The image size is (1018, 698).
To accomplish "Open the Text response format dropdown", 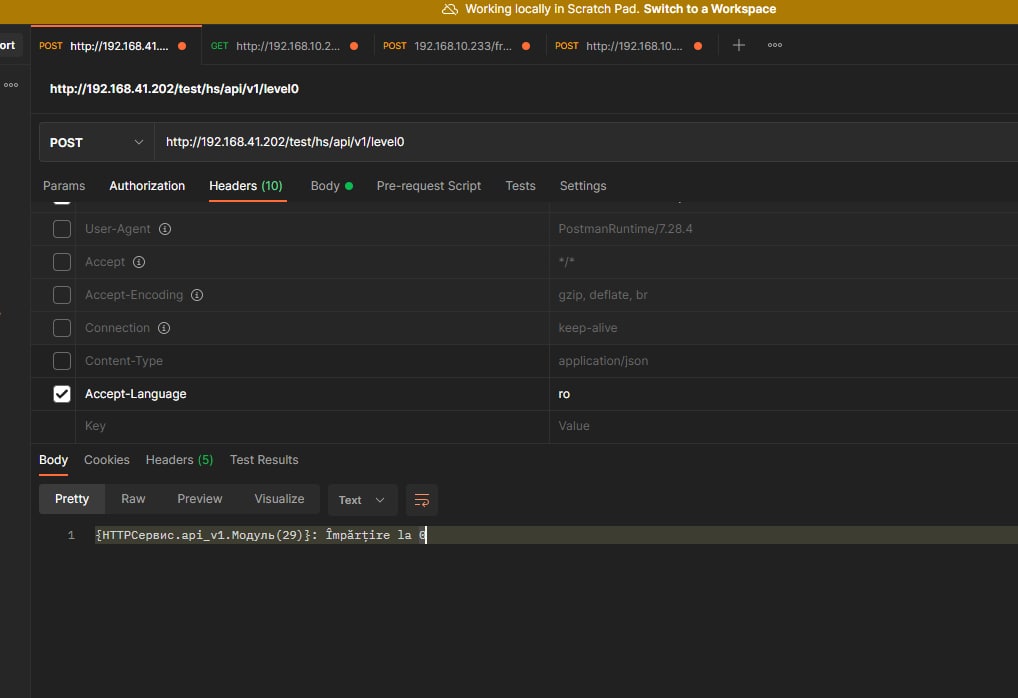I will click(x=362, y=500).
